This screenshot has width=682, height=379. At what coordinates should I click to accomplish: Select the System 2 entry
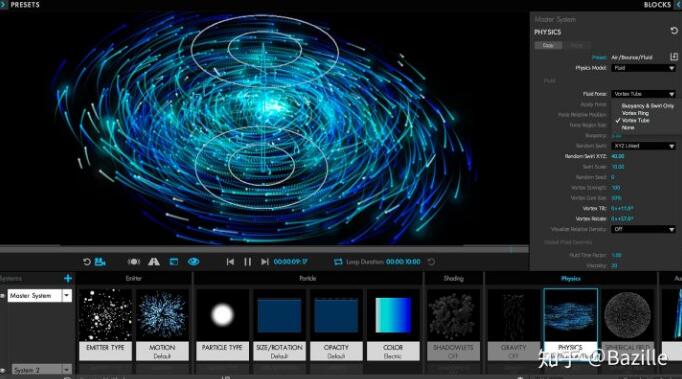(37, 369)
